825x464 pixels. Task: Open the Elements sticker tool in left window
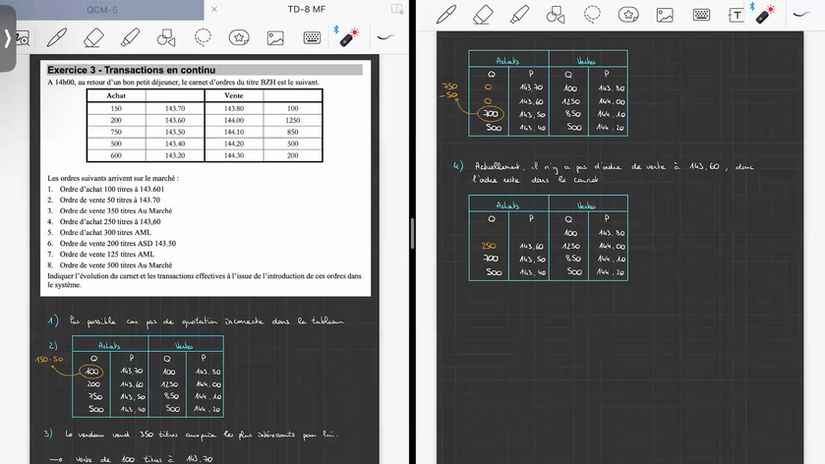click(x=239, y=37)
